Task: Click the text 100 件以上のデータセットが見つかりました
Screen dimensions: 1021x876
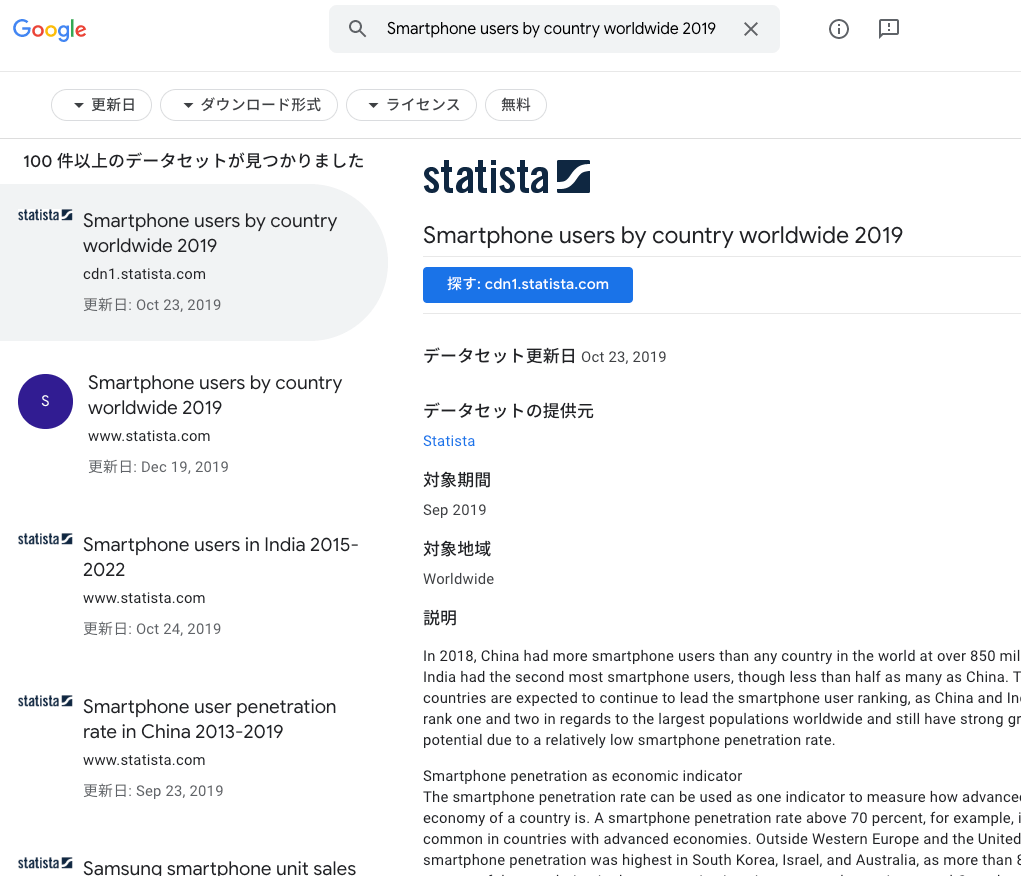Action: (193, 161)
